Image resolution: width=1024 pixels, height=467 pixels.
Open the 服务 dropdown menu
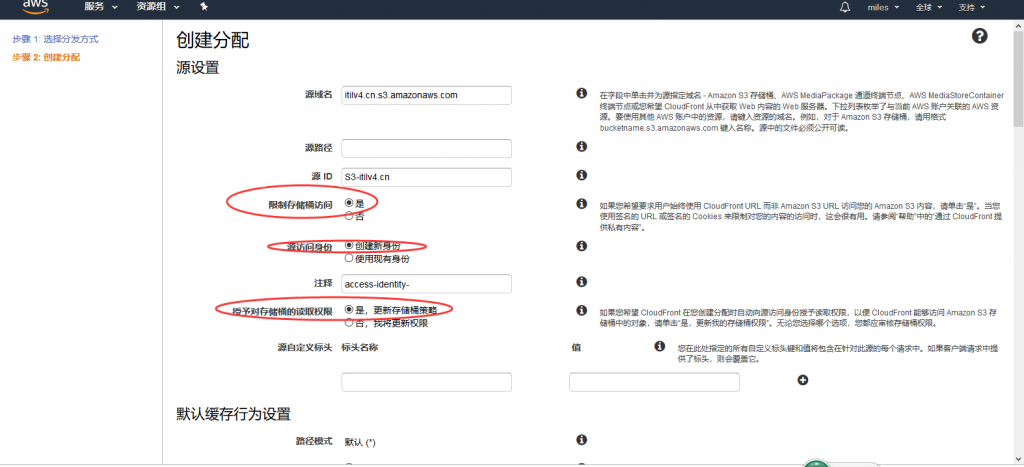(x=101, y=7)
